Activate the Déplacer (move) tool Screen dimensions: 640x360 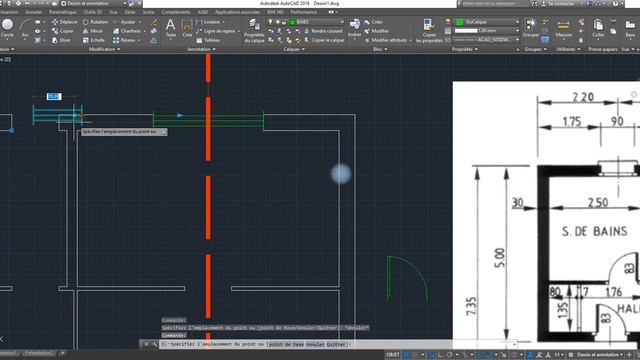pyautogui.click(x=64, y=22)
